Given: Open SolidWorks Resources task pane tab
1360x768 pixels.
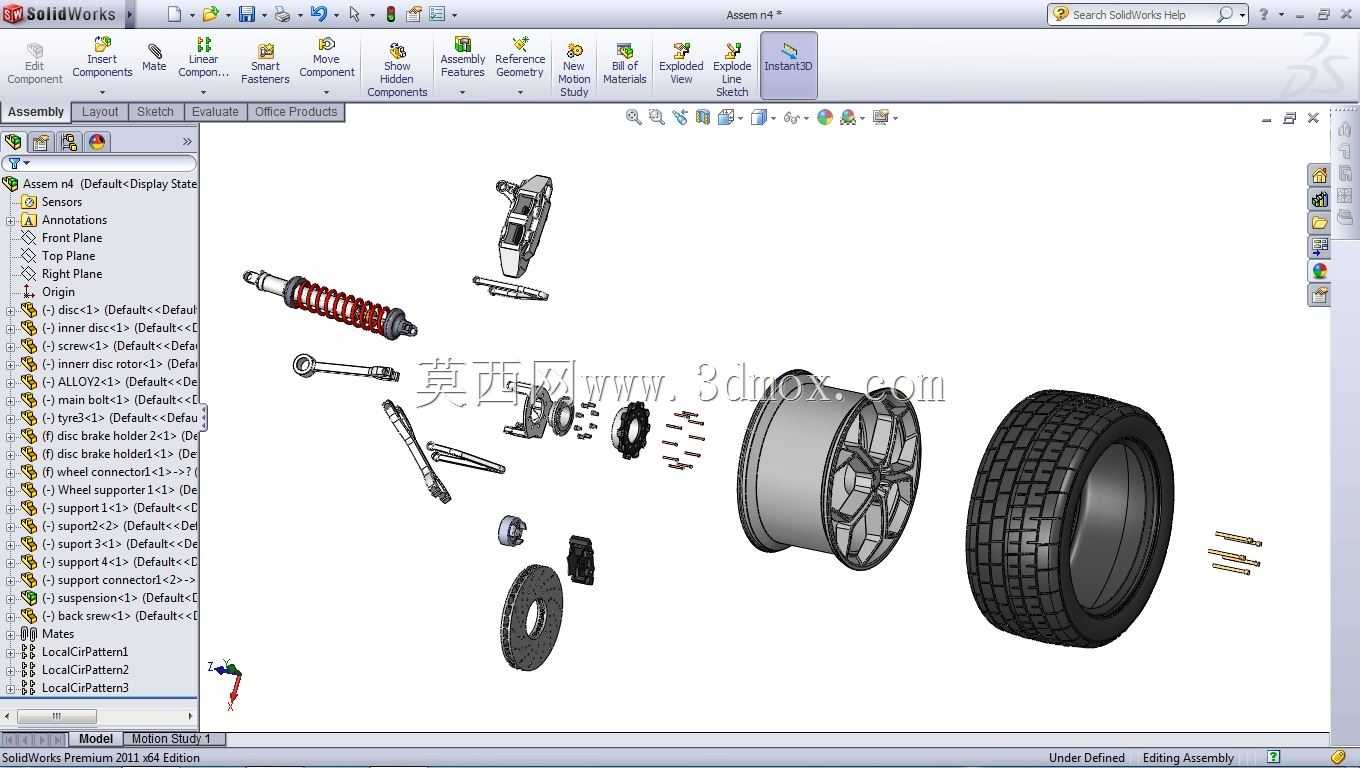Looking at the screenshot, I should pos(1319,175).
